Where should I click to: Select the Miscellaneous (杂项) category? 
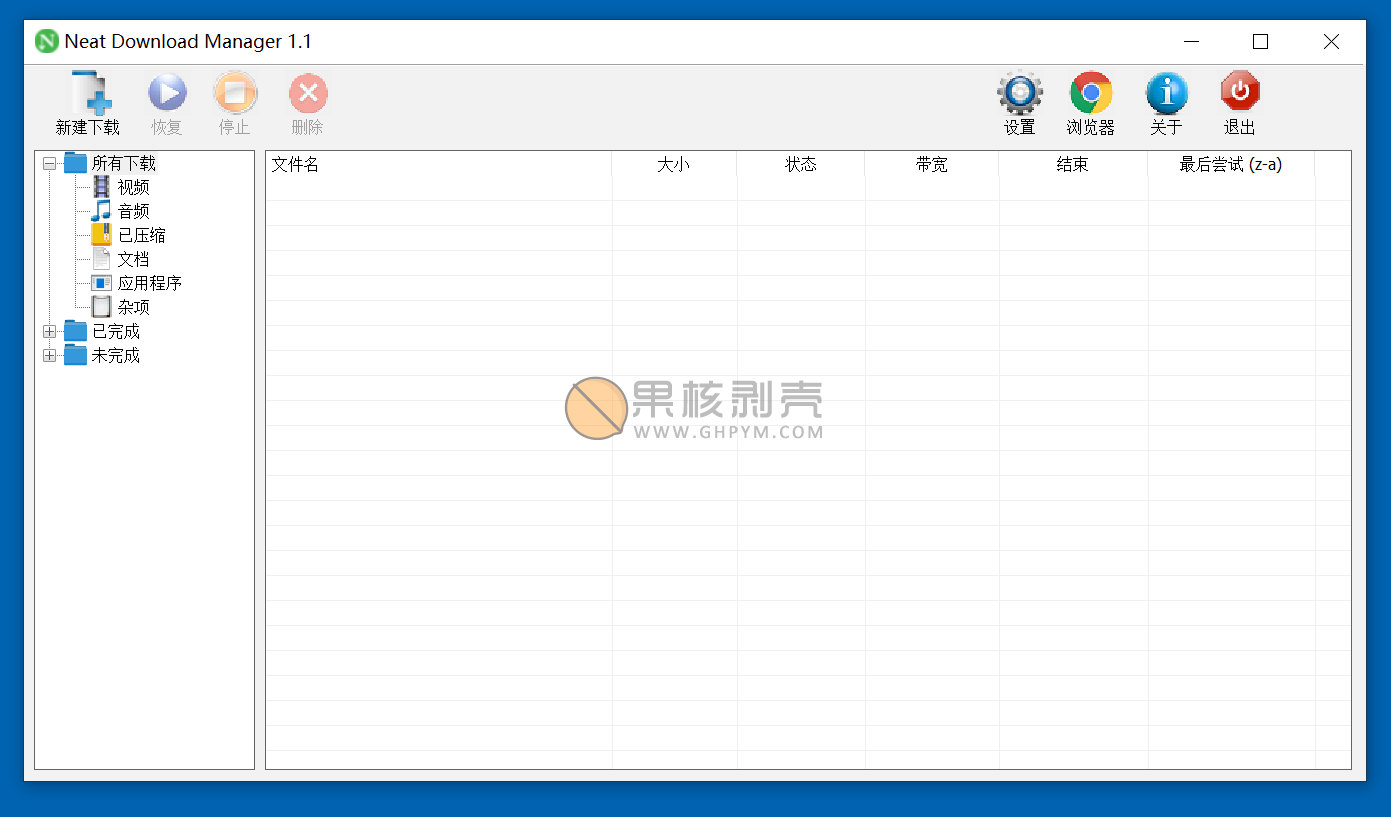(132, 308)
